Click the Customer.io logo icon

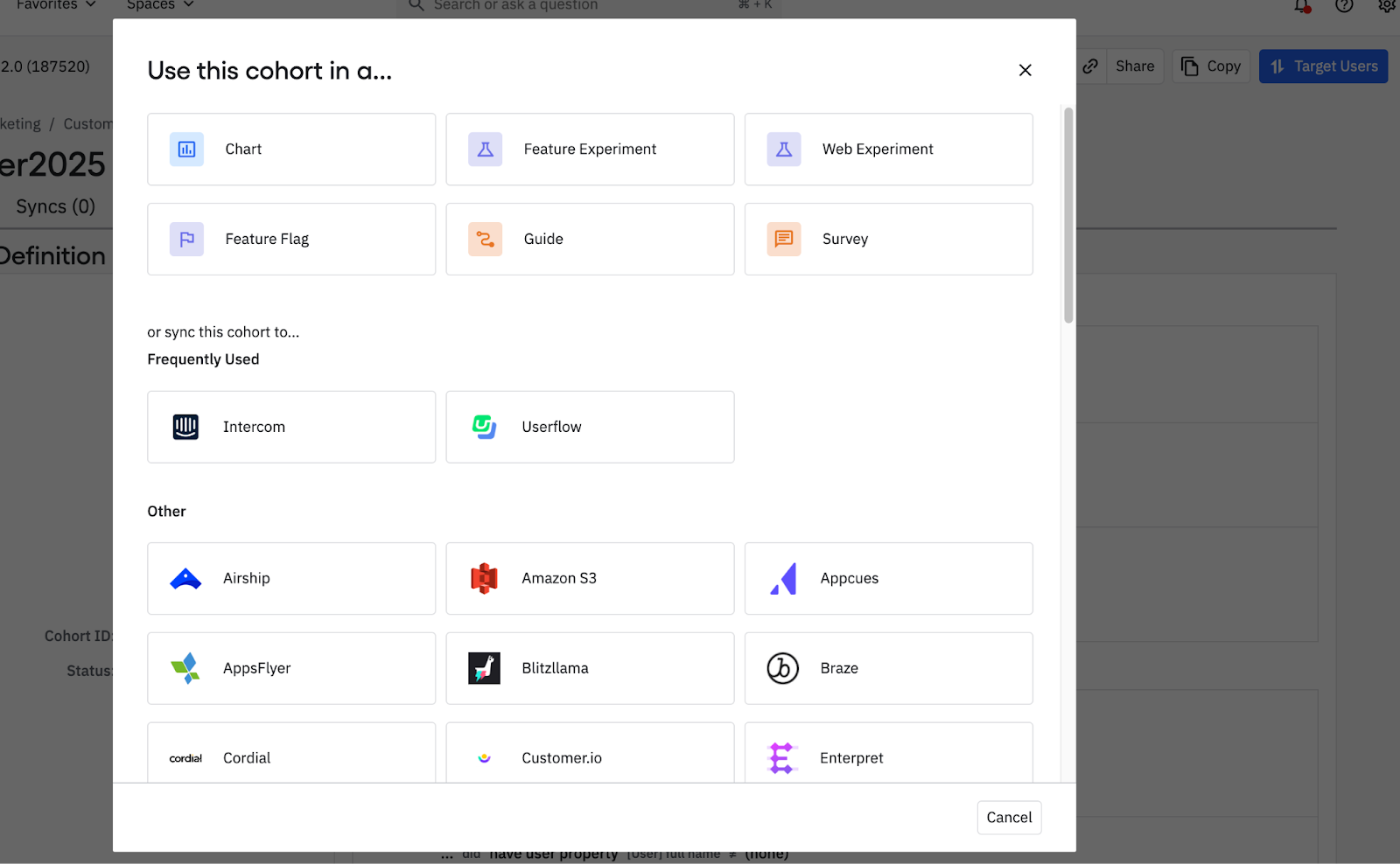coord(484,758)
